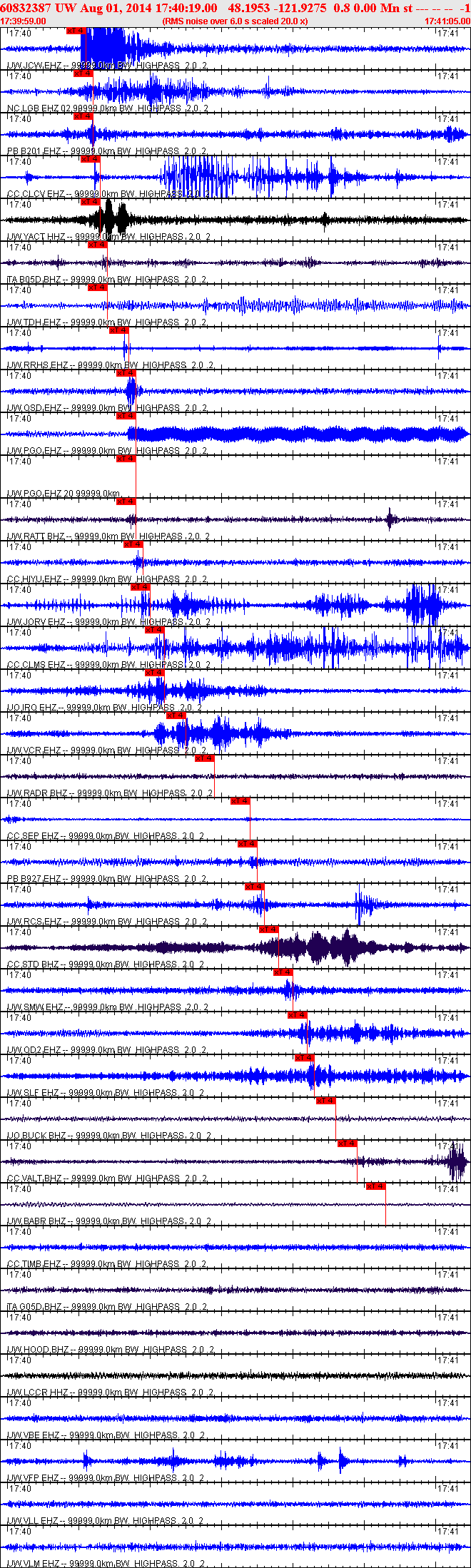Screen dimensions: 471x1568
Task: Select the UW.TDH.EHZ station label
Action: tap(107, 322)
